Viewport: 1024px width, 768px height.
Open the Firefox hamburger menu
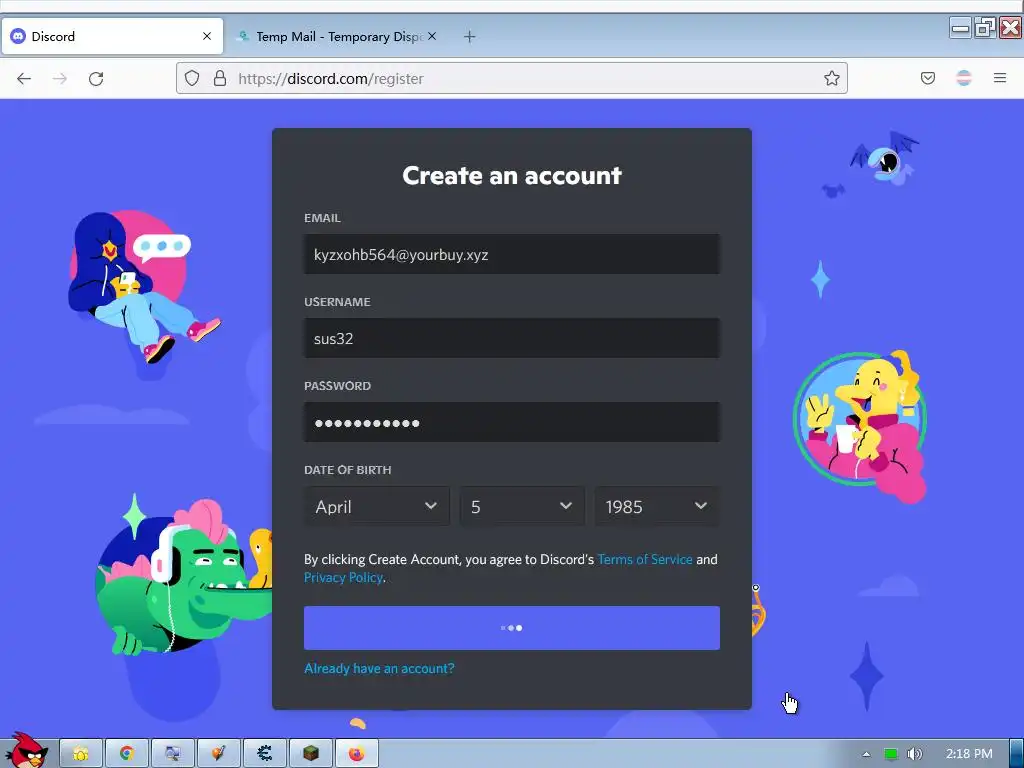click(x=1000, y=78)
